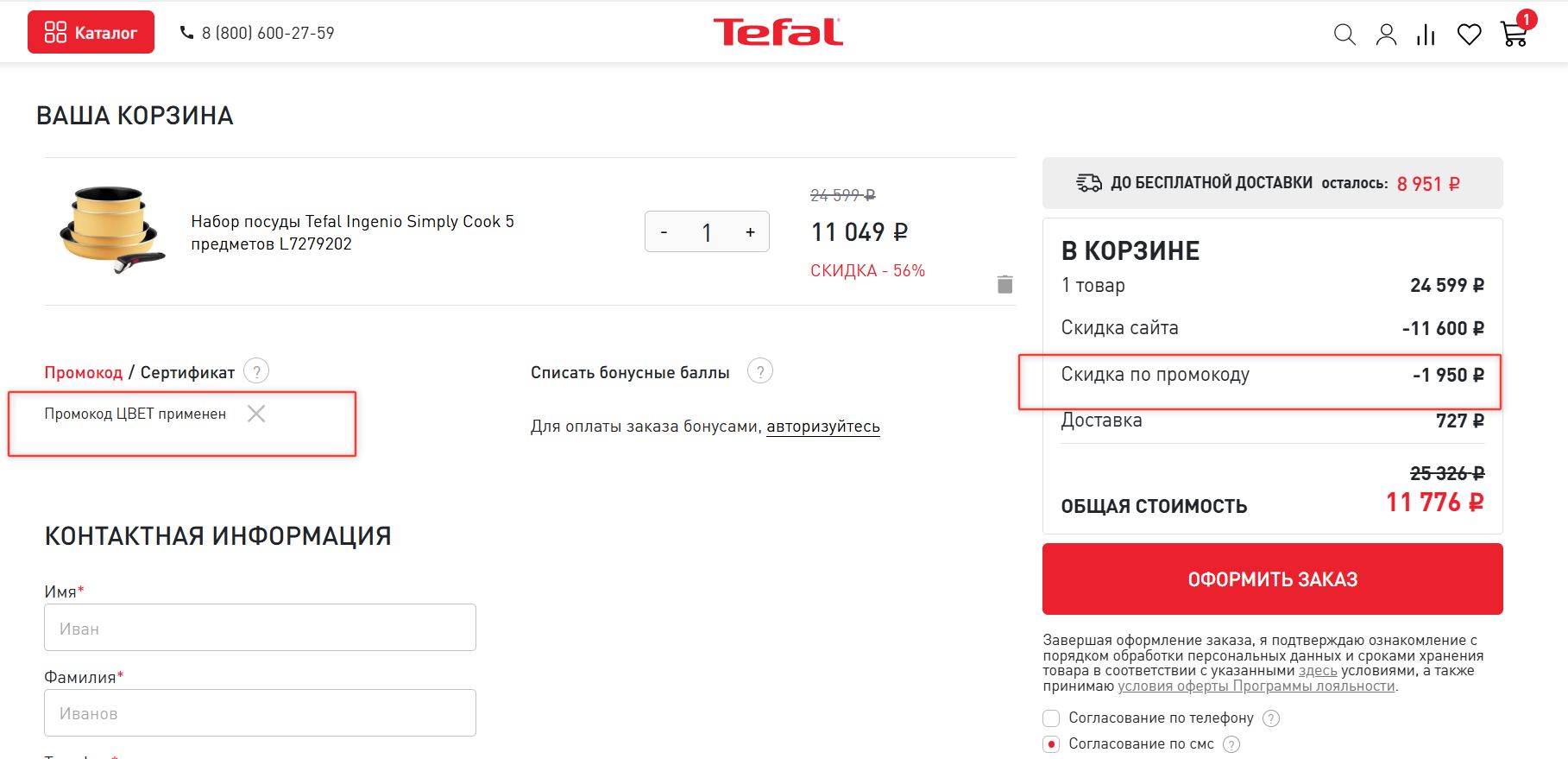The width and height of the screenshot is (1568, 759).
Task: Delete item using the trash icon
Action: (1004, 284)
